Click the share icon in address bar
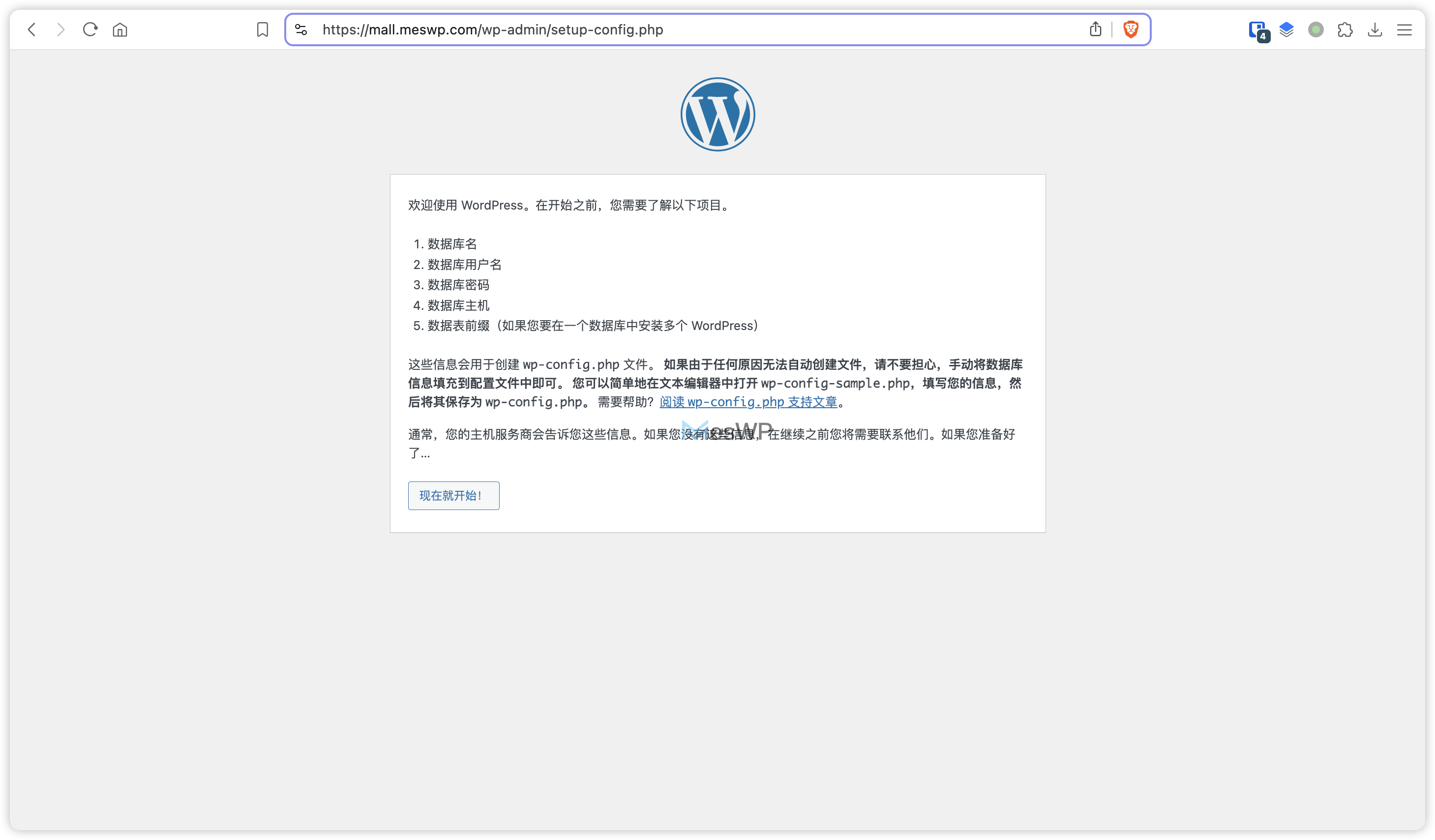Image resolution: width=1435 pixels, height=840 pixels. 1095,30
